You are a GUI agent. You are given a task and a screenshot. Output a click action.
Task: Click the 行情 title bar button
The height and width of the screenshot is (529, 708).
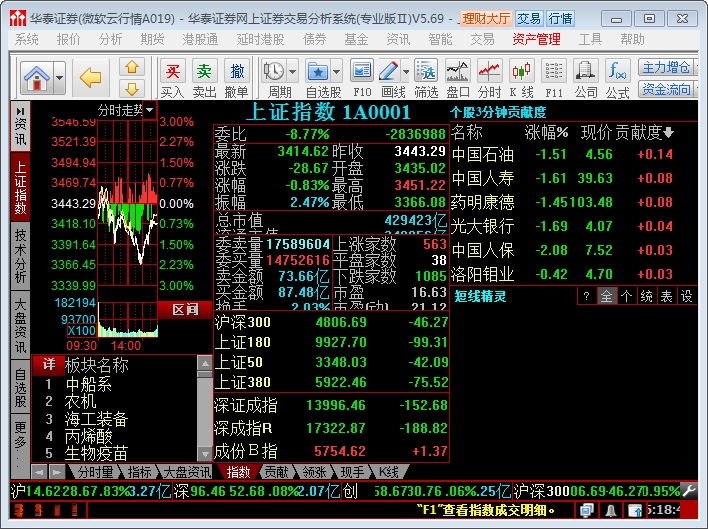tap(560, 19)
